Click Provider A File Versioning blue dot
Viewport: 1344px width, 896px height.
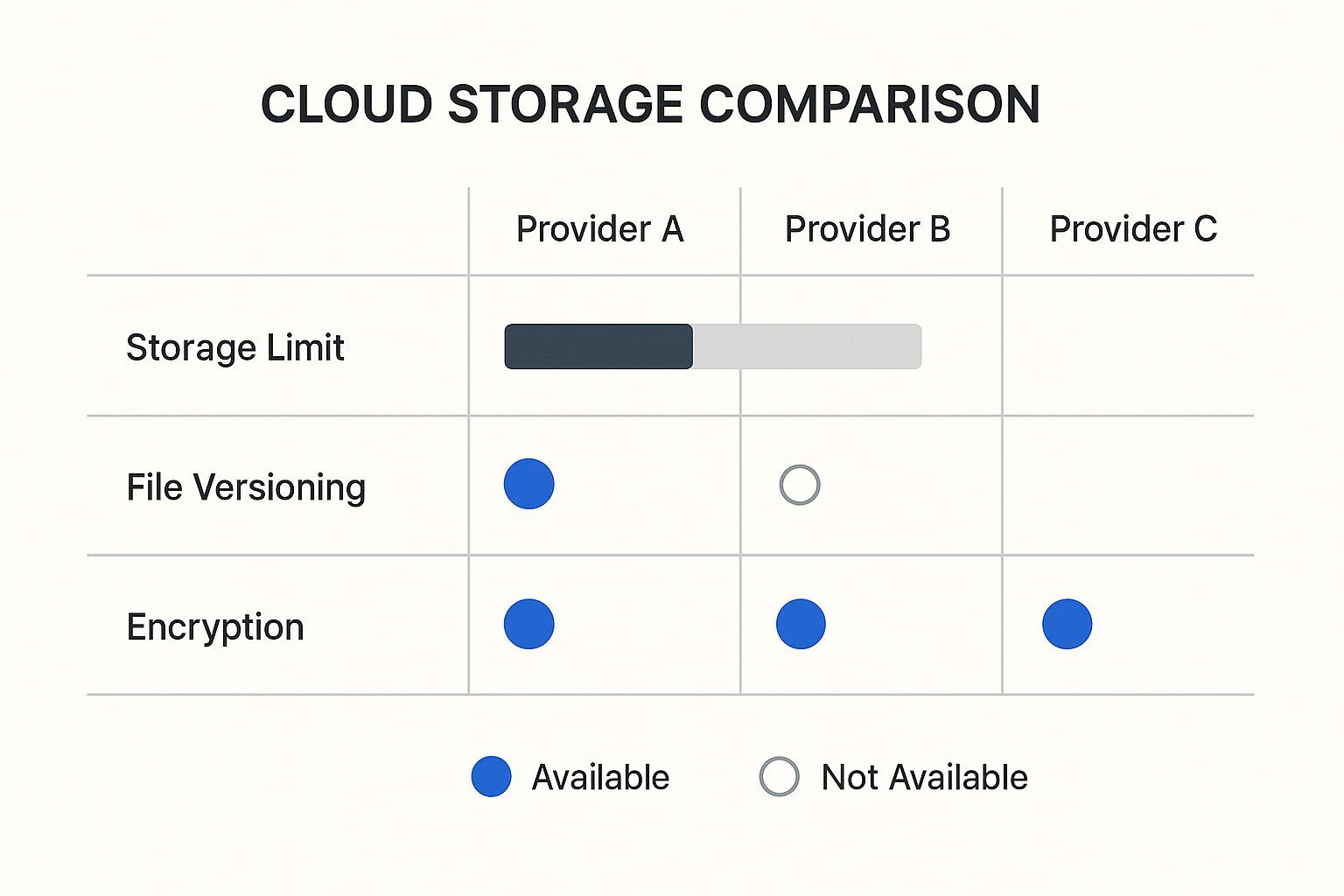(528, 484)
